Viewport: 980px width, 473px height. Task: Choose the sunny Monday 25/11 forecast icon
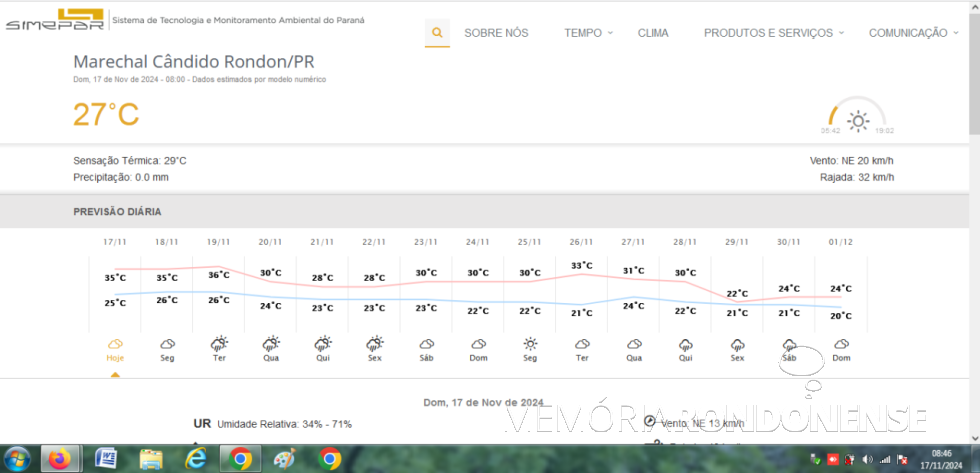click(x=530, y=344)
